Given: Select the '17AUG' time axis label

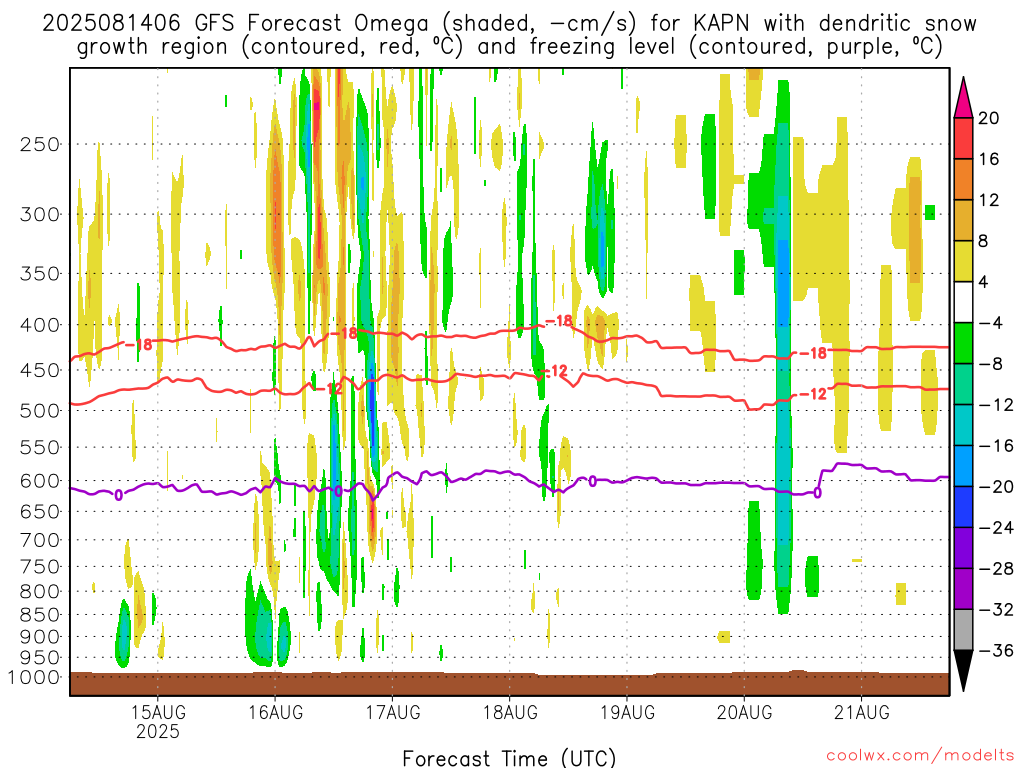Looking at the screenshot, I should click(x=392, y=712).
